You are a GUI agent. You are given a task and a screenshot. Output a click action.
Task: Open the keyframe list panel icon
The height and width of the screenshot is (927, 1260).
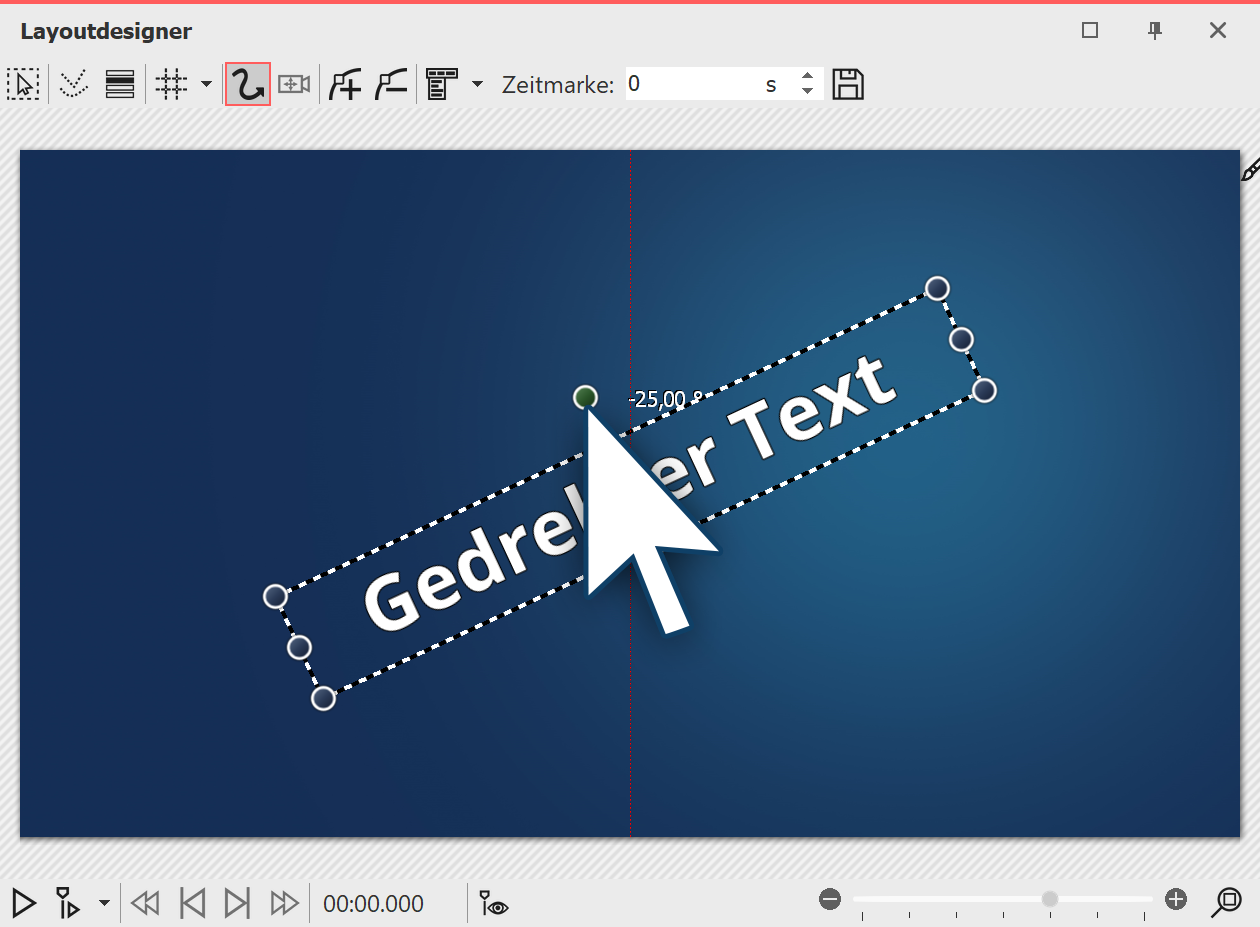pyautogui.click(x=443, y=84)
